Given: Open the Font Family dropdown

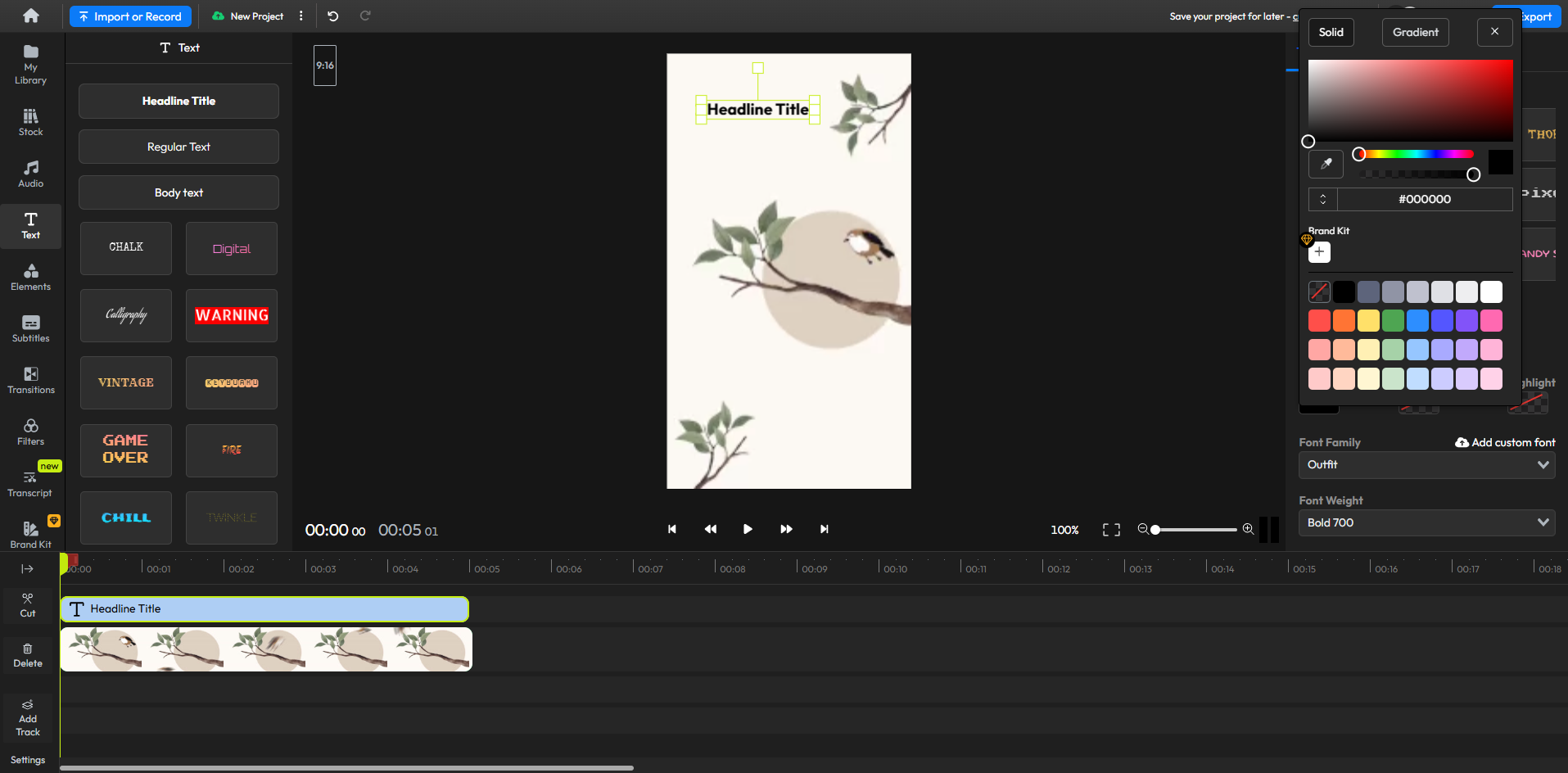Looking at the screenshot, I should tap(1426, 464).
